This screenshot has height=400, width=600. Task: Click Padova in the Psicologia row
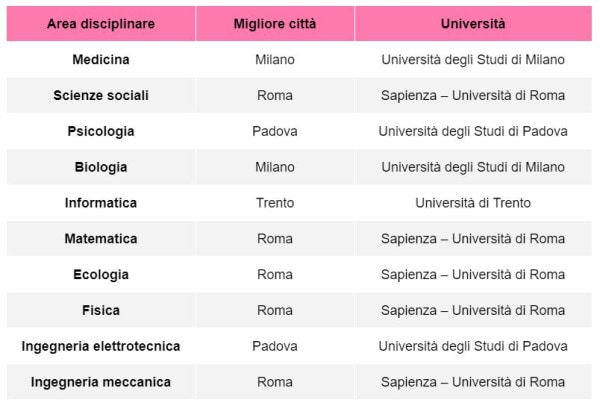pyautogui.click(x=275, y=131)
